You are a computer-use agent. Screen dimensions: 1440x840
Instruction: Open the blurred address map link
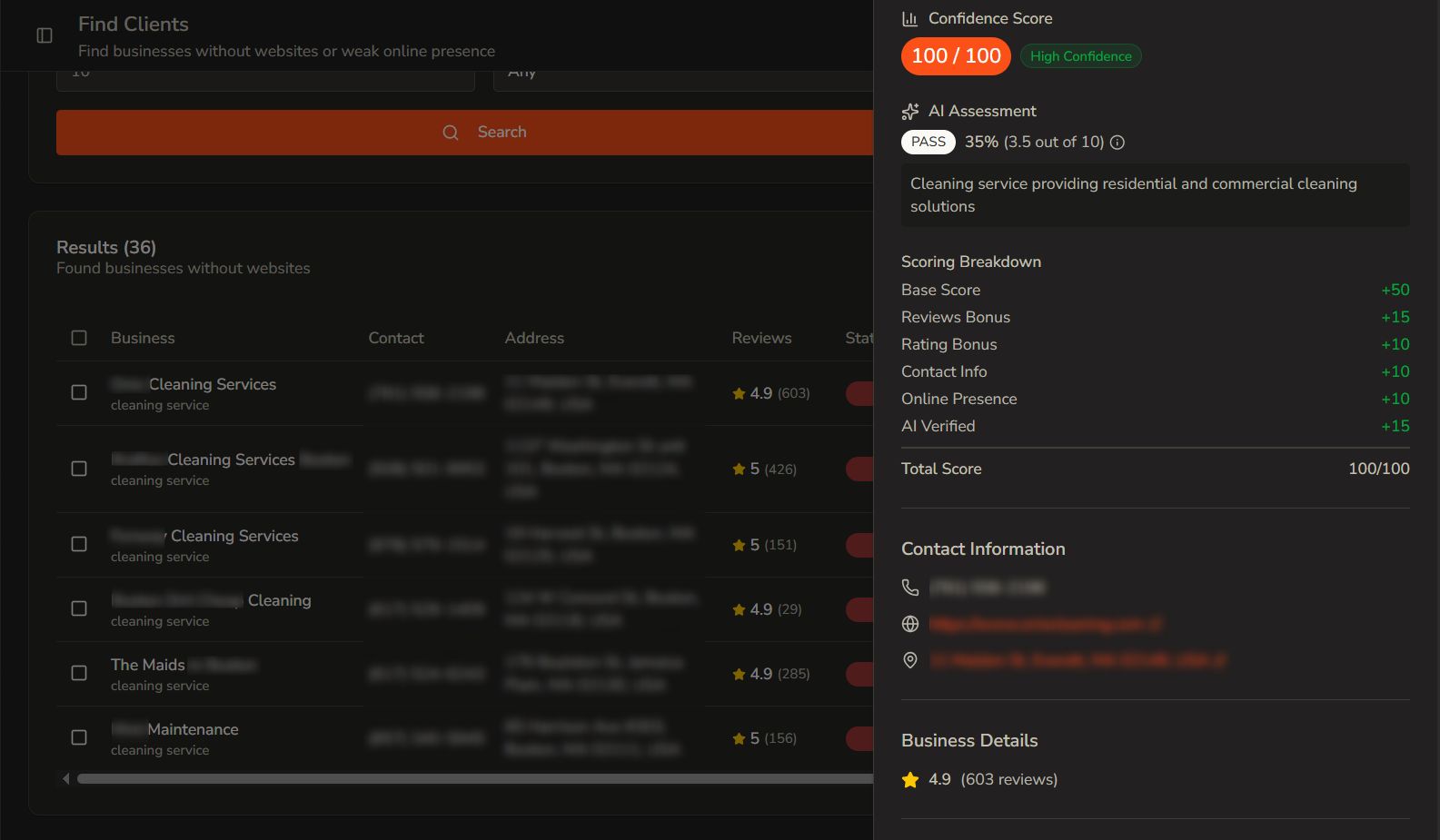point(1078,660)
